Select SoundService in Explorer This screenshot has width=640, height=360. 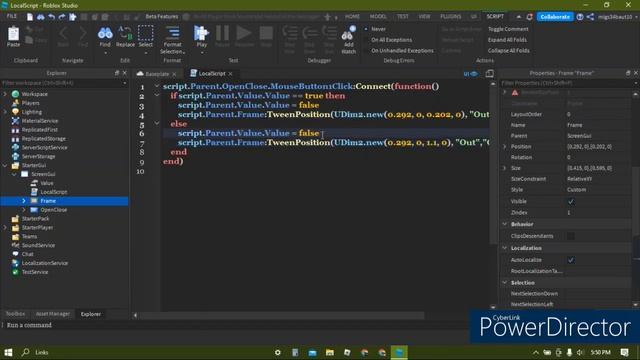(x=38, y=245)
